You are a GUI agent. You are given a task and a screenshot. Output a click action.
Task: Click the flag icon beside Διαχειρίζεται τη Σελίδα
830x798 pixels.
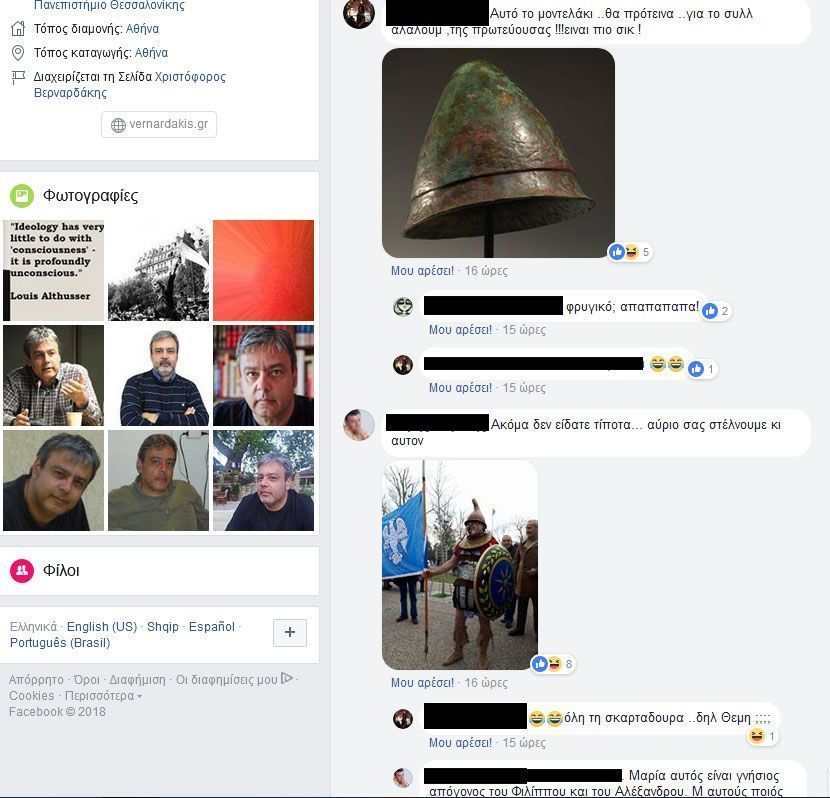pyautogui.click(x=18, y=77)
